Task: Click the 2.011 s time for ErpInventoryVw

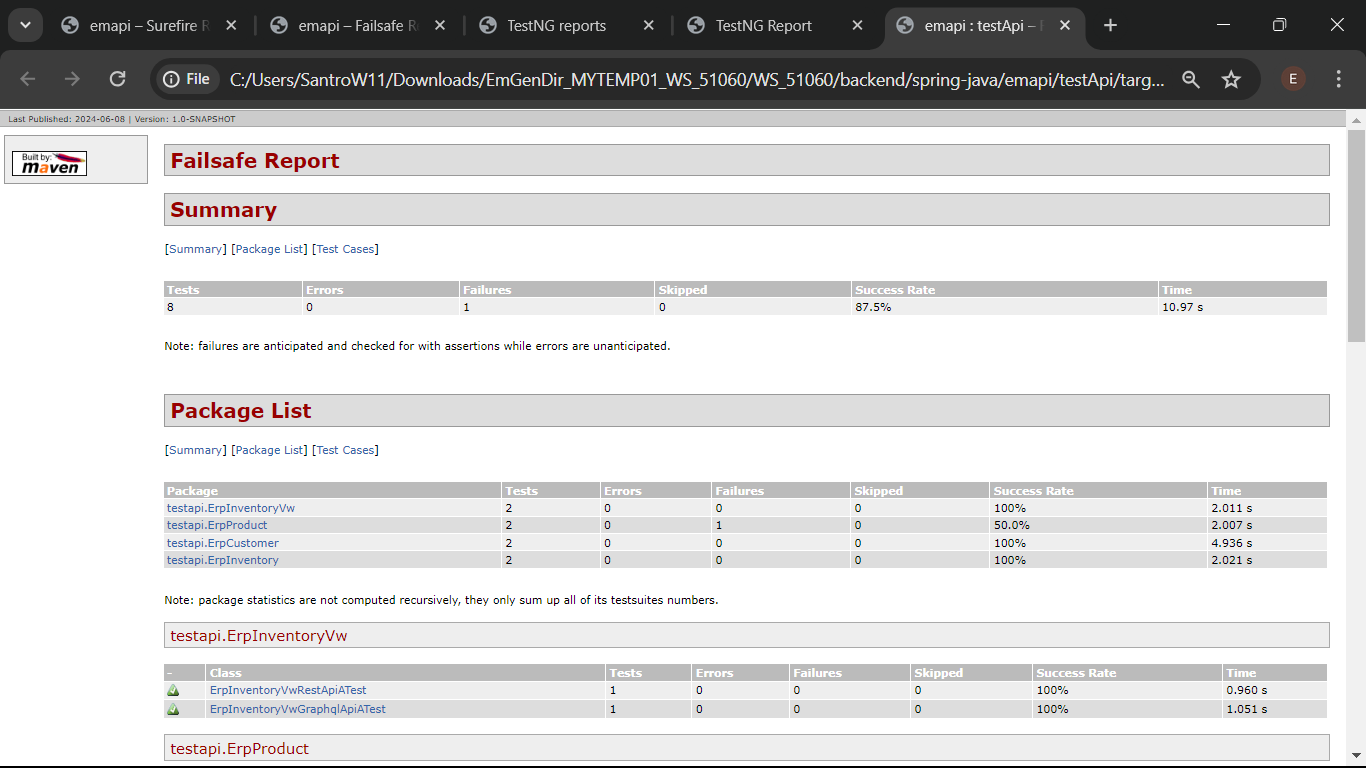Action: (x=1232, y=508)
